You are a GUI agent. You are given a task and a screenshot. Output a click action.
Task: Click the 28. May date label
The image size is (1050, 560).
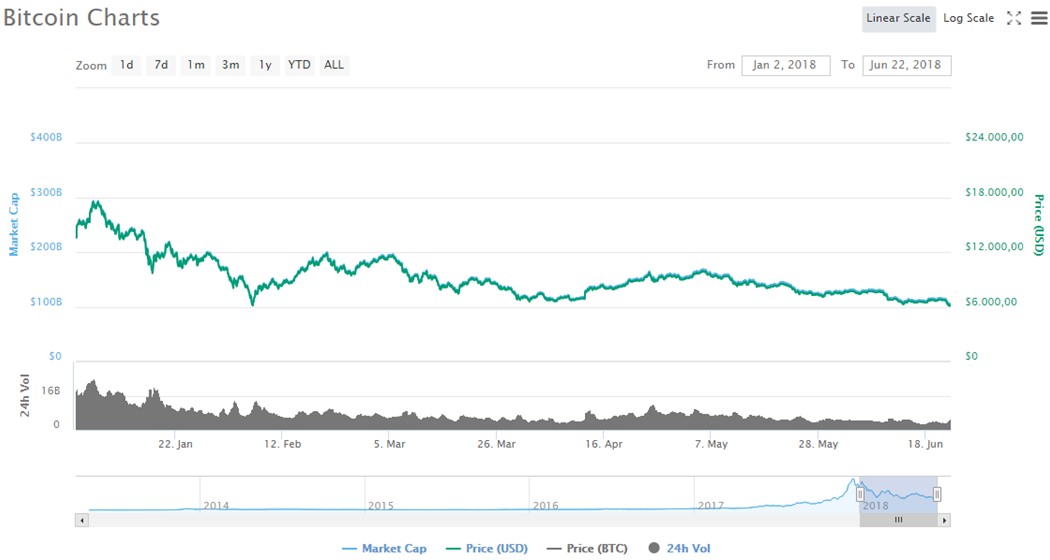[818, 443]
